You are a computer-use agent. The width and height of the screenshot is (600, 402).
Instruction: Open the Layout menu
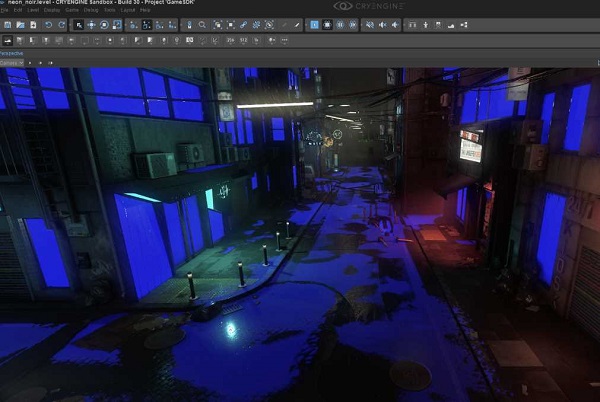(x=127, y=10)
